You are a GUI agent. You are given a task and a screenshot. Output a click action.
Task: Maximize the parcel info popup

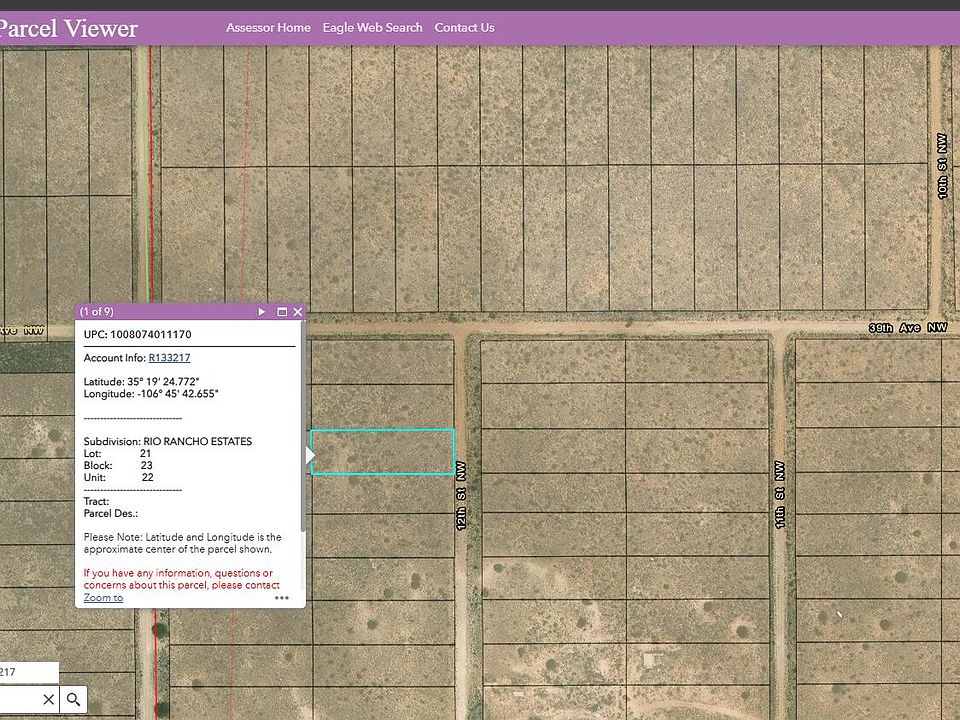[282, 312]
